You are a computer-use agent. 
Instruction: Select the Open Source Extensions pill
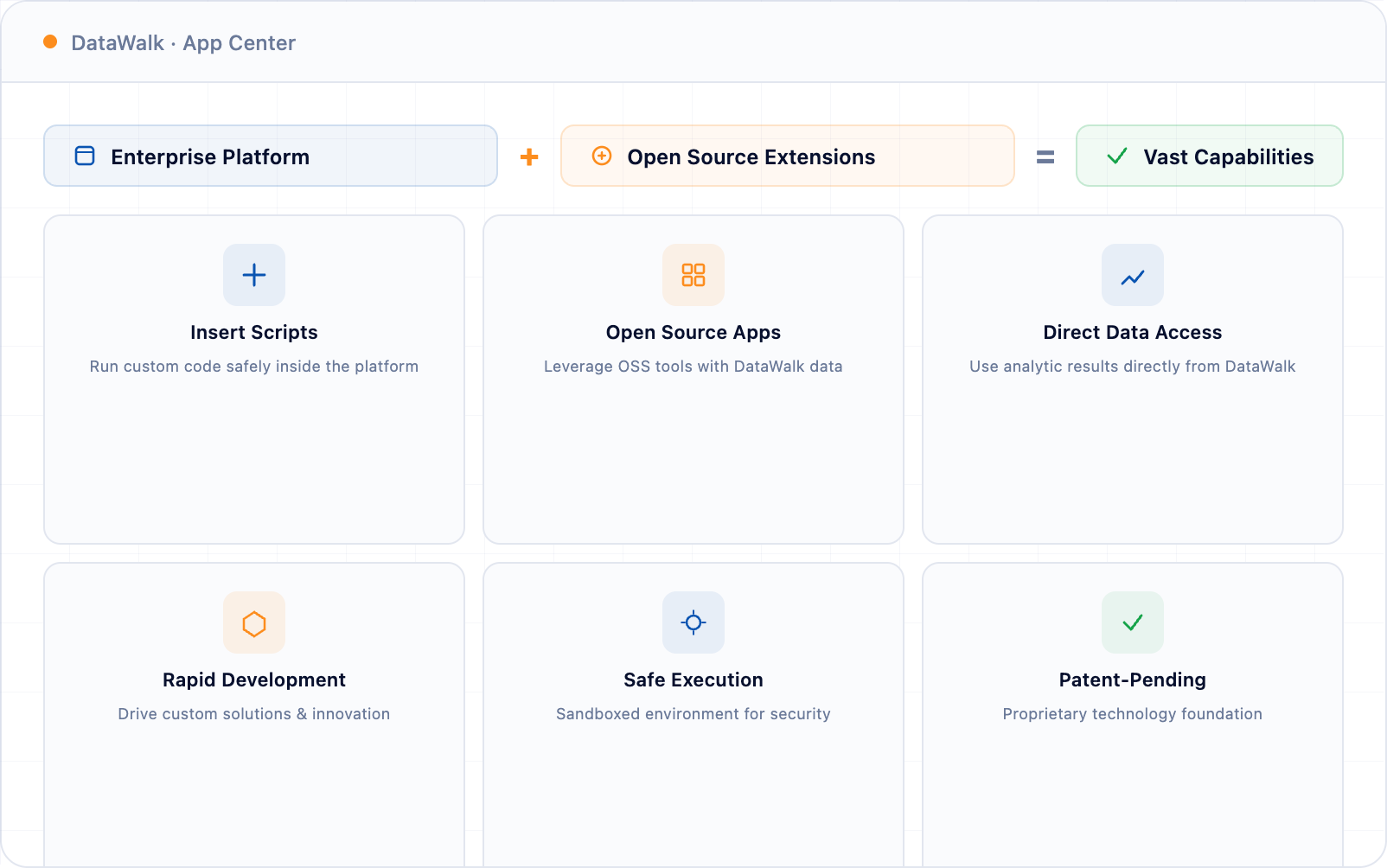[788, 156]
